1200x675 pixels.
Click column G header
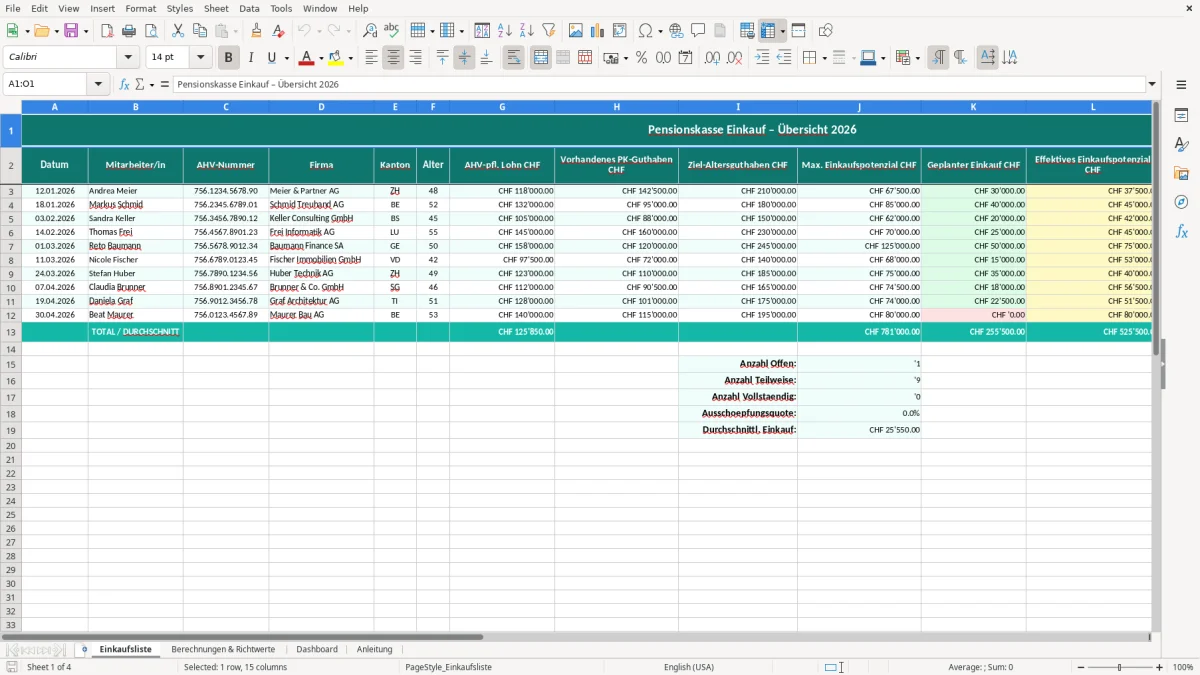pos(502,106)
